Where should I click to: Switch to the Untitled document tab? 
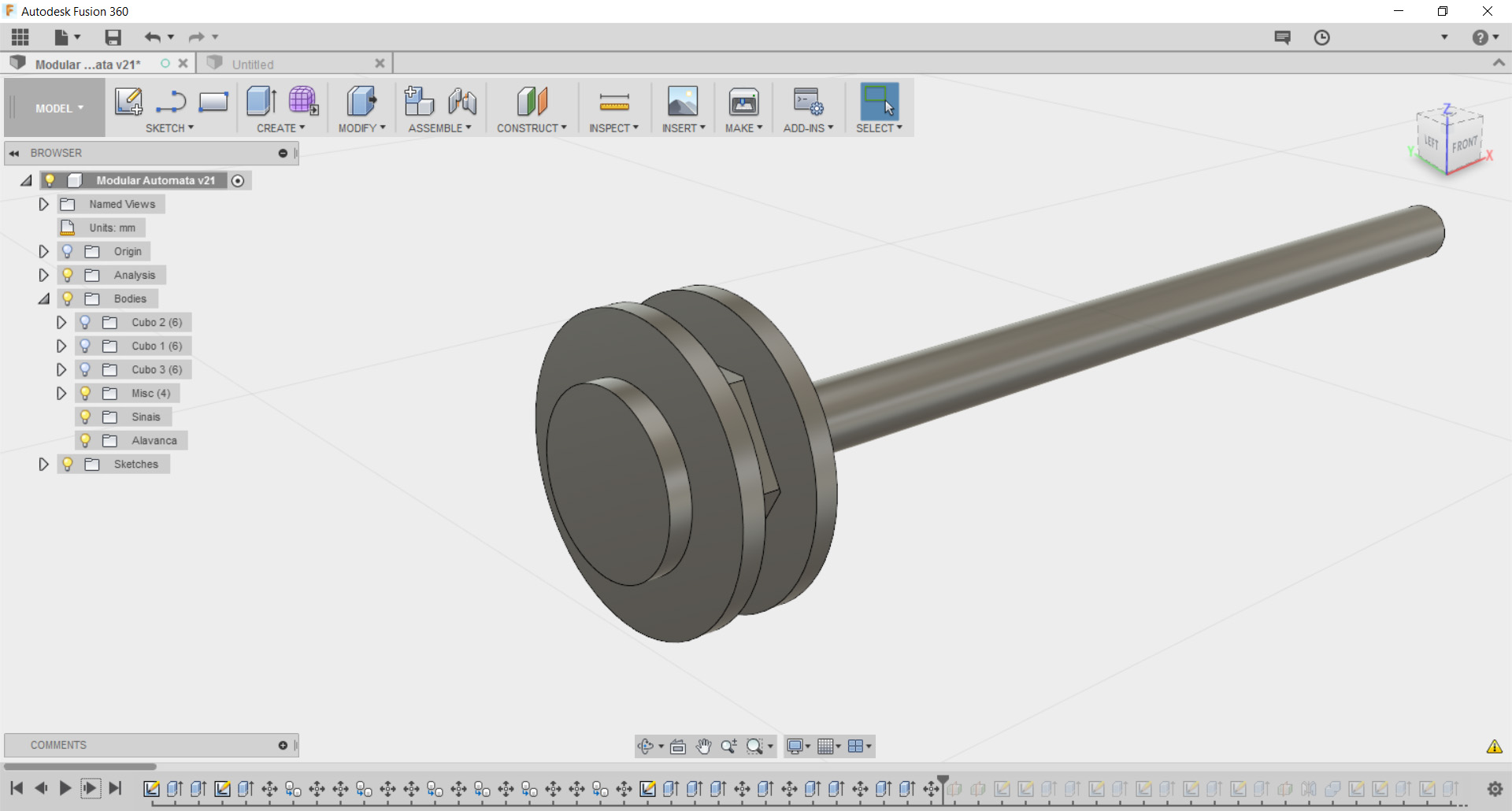coord(295,64)
